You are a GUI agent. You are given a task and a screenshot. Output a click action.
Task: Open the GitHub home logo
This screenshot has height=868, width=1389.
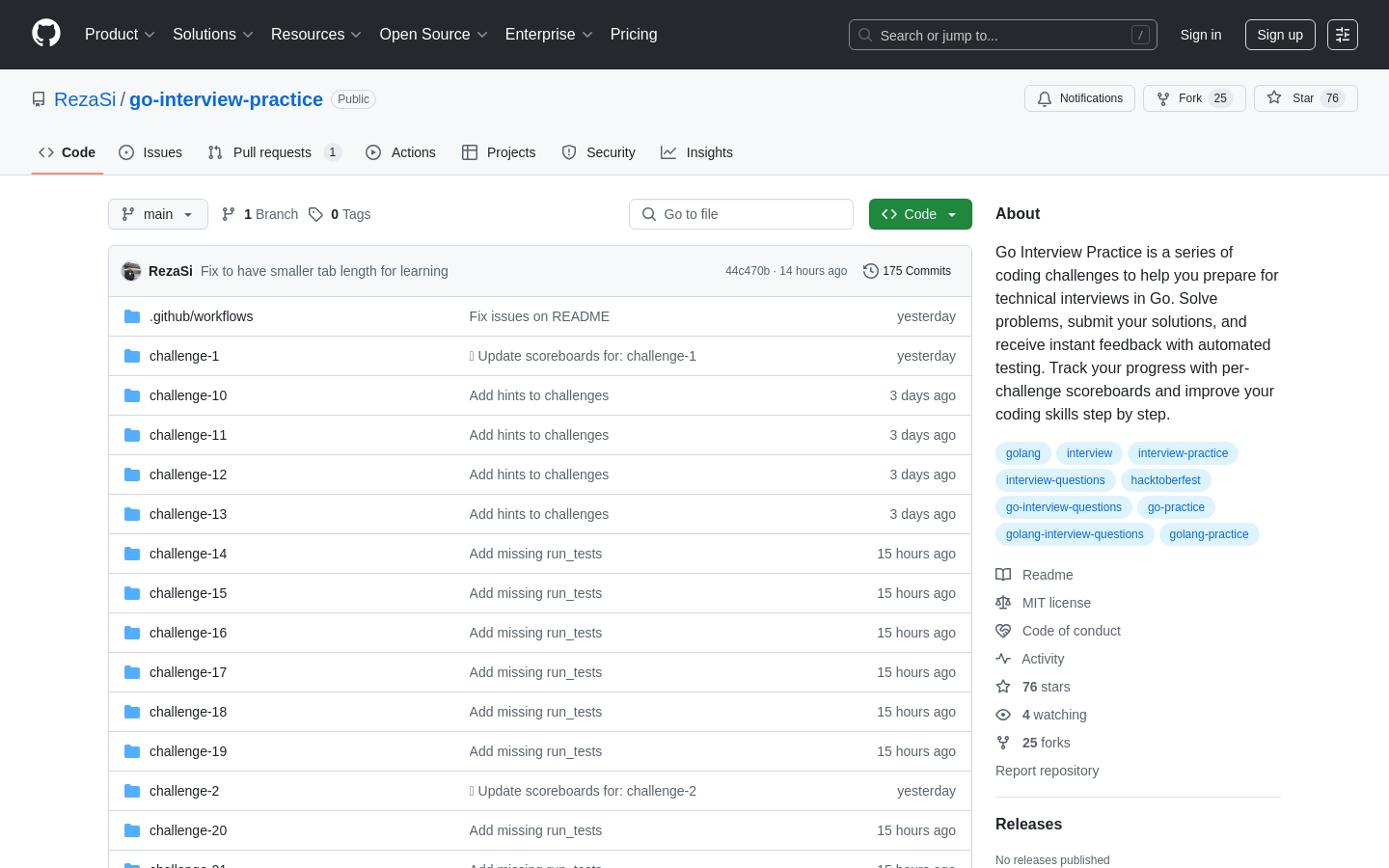click(46, 34)
